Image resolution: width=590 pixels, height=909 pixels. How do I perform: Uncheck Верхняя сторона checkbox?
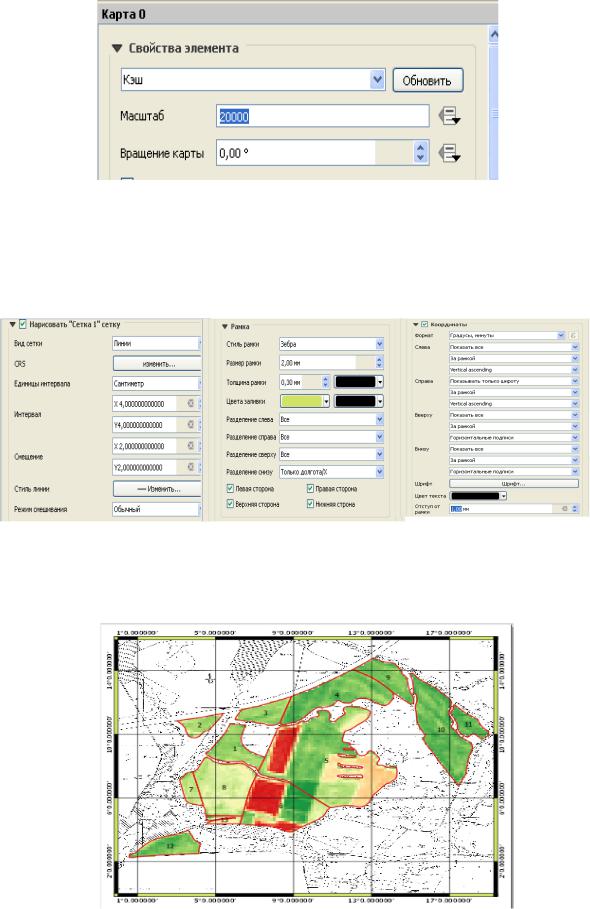tap(230, 504)
